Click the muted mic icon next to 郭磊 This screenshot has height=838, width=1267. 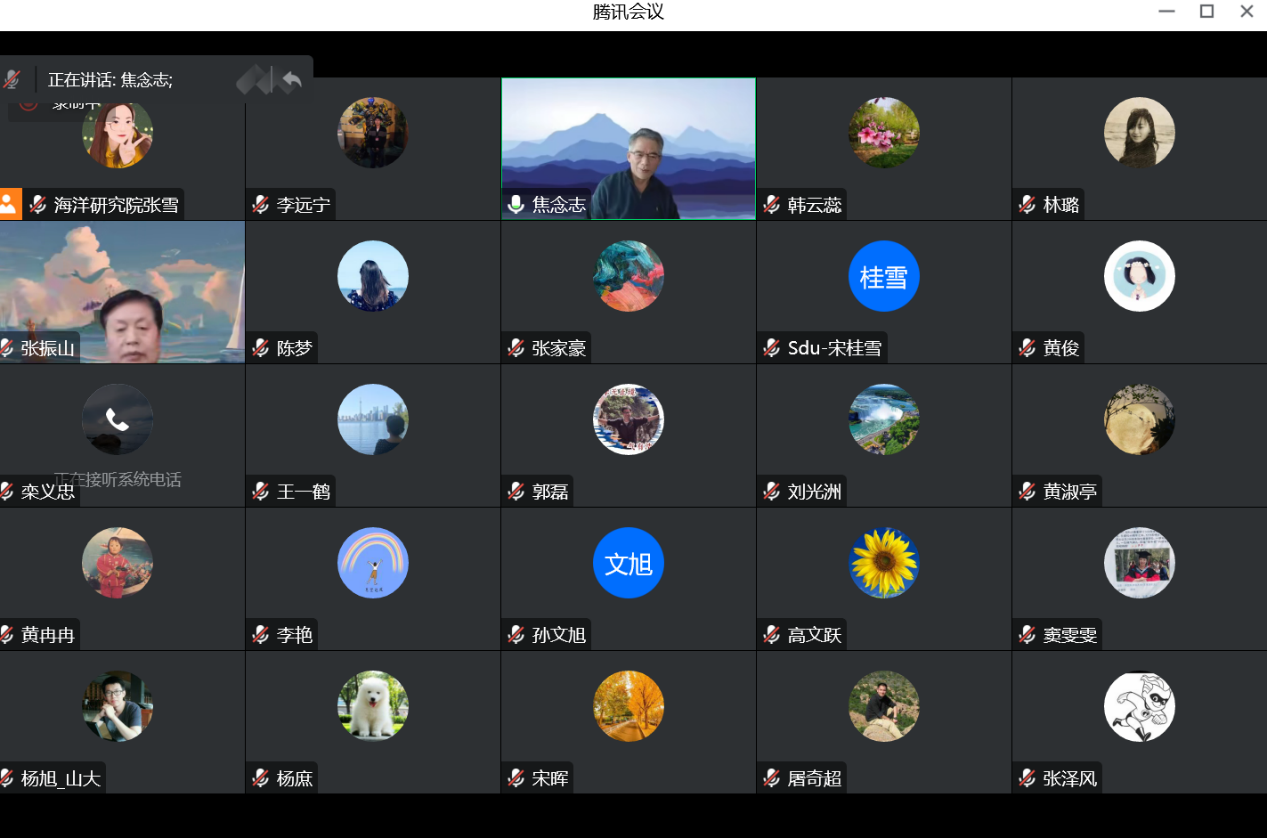[516, 491]
